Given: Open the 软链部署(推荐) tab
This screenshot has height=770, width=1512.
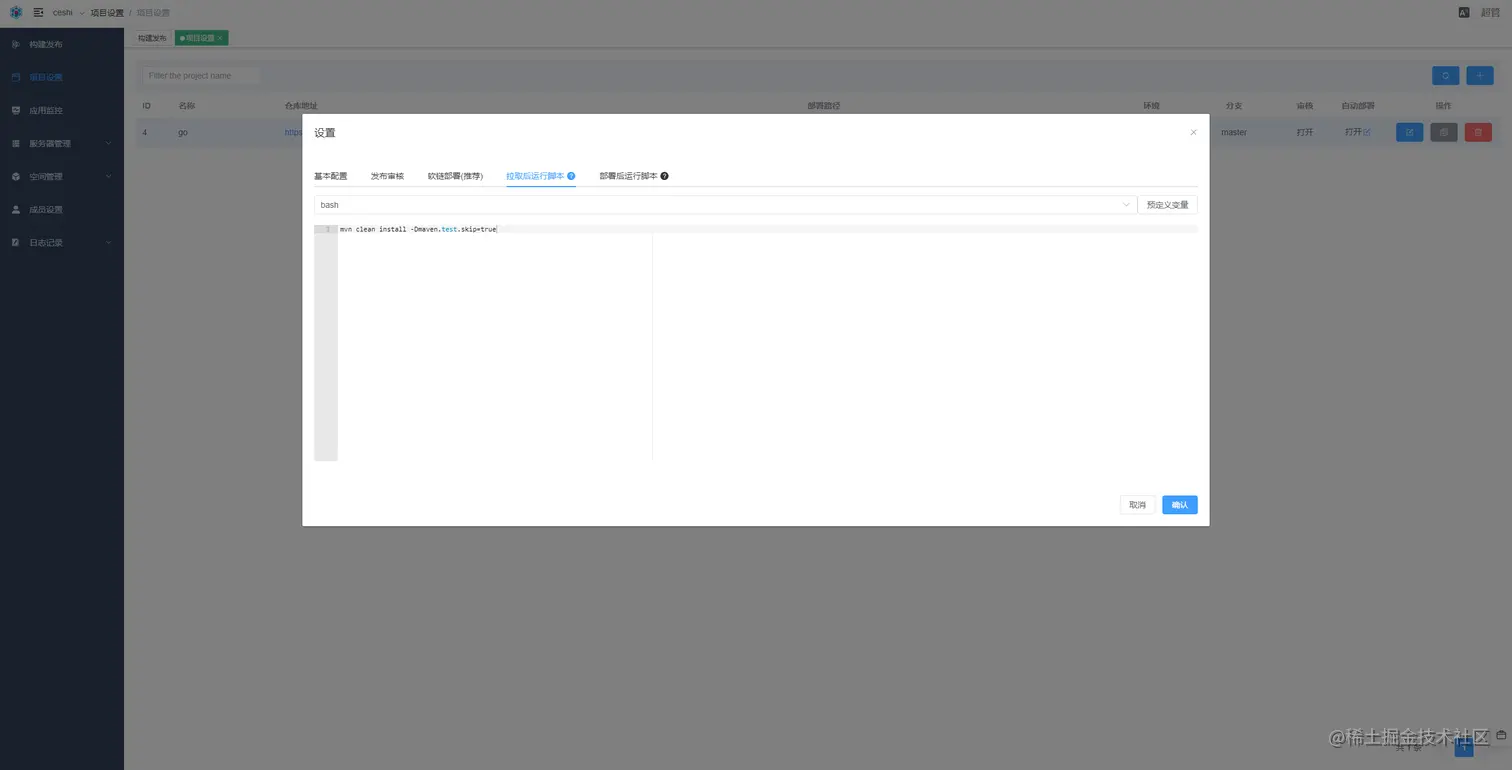Looking at the screenshot, I should click(x=455, y=175).
